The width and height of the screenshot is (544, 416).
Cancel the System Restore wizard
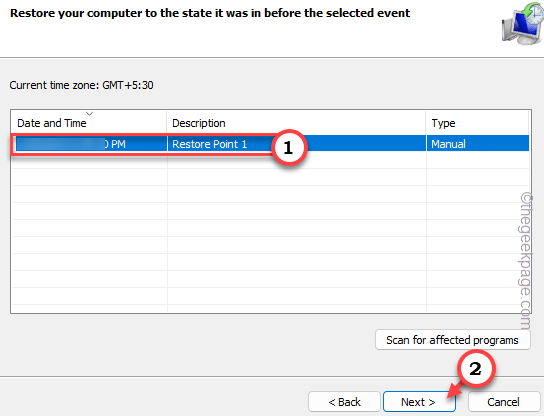tap(504, 402)
